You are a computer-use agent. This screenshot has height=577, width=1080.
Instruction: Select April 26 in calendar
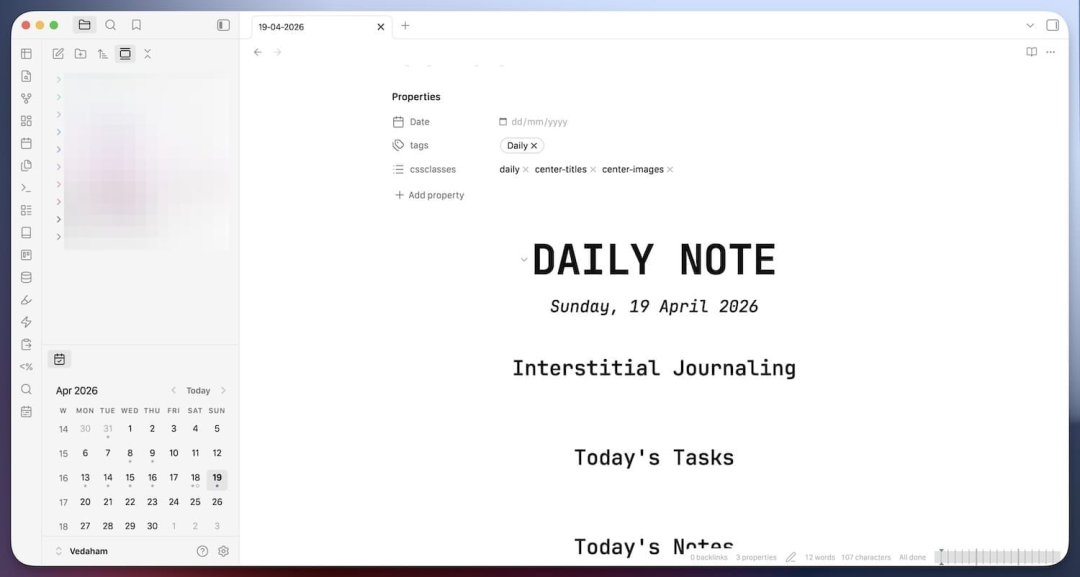tap(217, 502)
